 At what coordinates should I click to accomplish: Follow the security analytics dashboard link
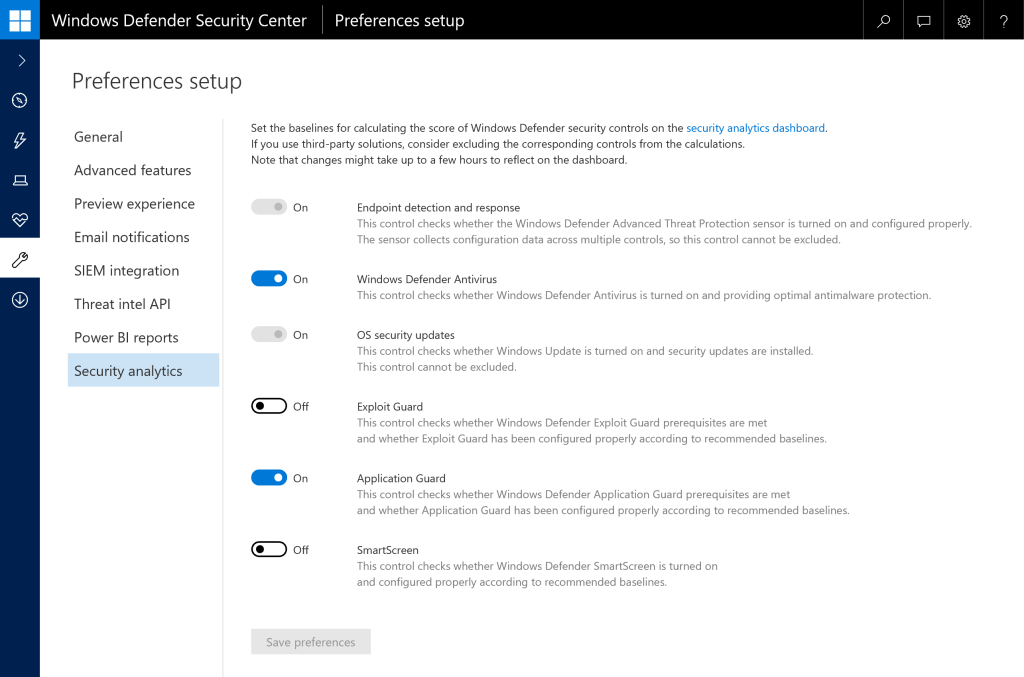pos(755,128)
